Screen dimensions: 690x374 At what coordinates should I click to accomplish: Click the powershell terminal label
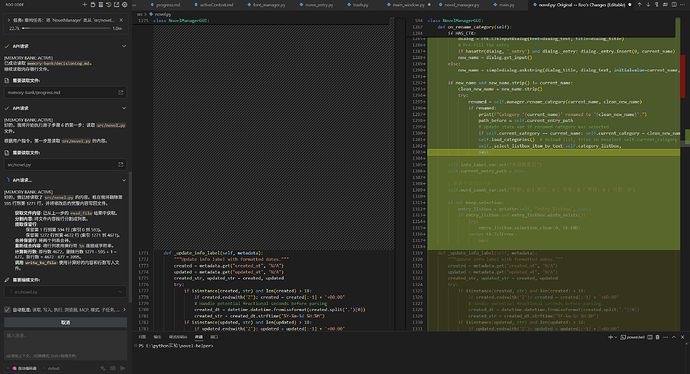633,337
